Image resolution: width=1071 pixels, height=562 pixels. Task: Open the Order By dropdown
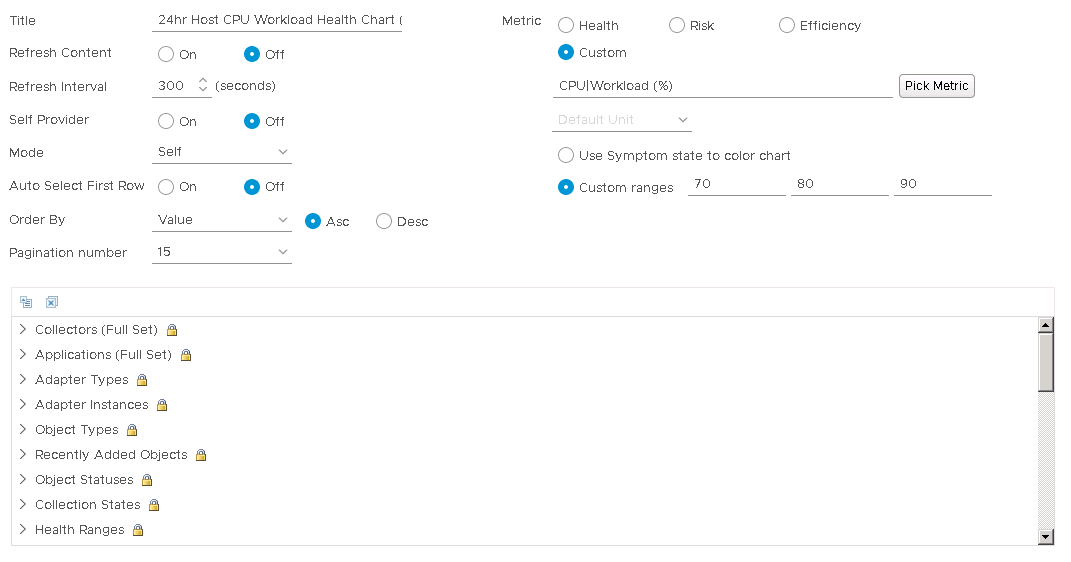(x=222, y=220)
